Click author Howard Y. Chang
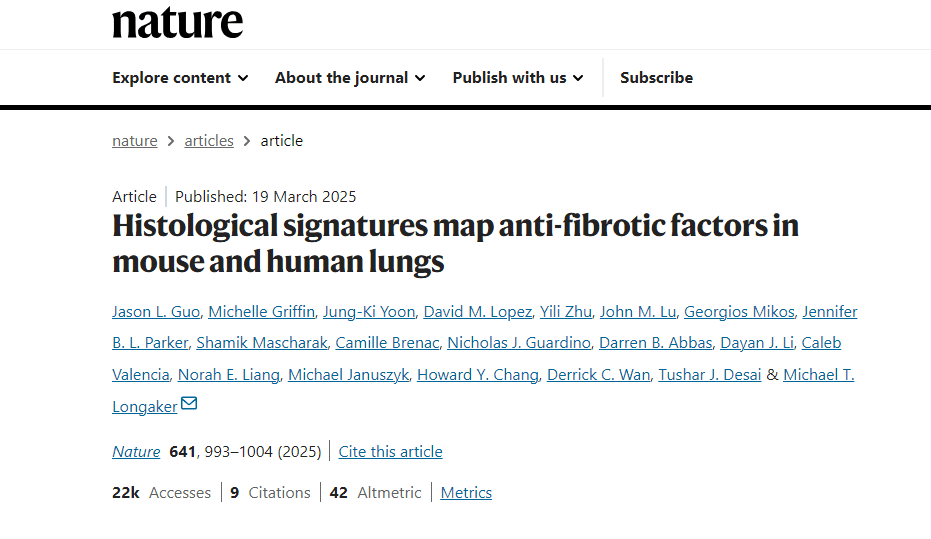 482,375
